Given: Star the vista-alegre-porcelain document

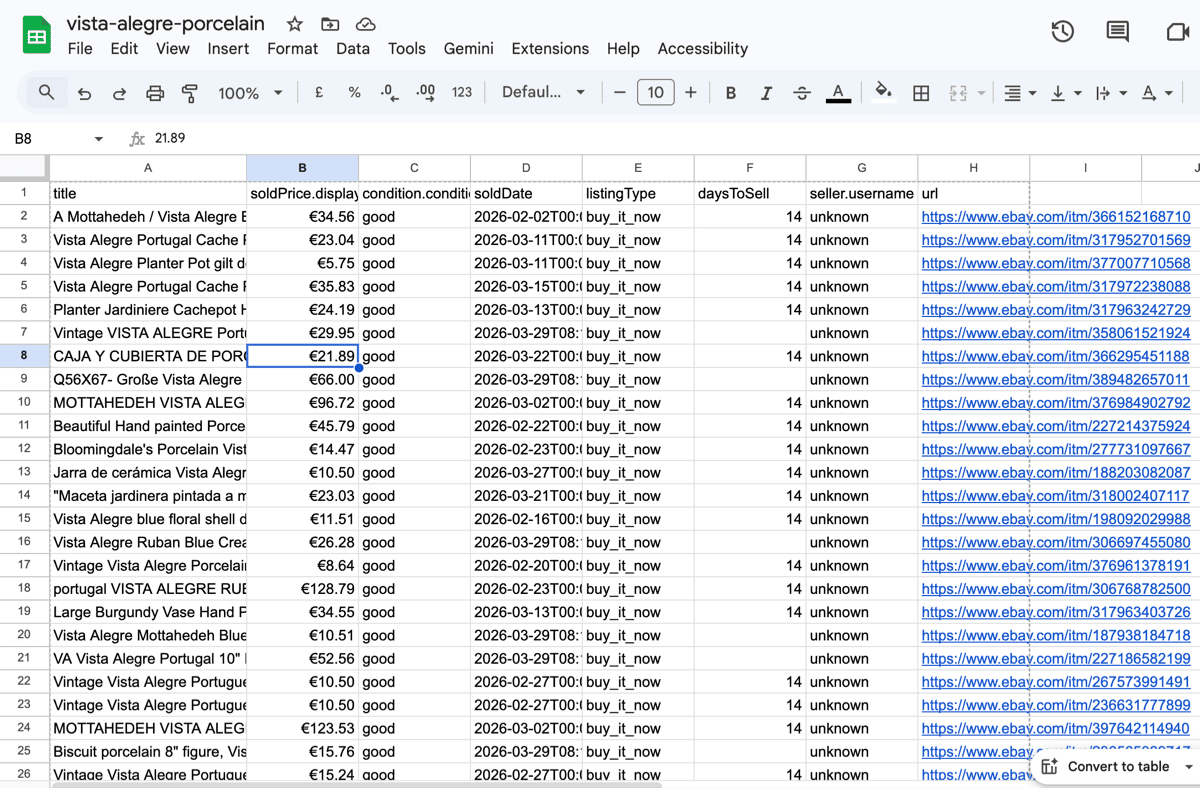Looking at the screenshot, I should pos(295,24).
